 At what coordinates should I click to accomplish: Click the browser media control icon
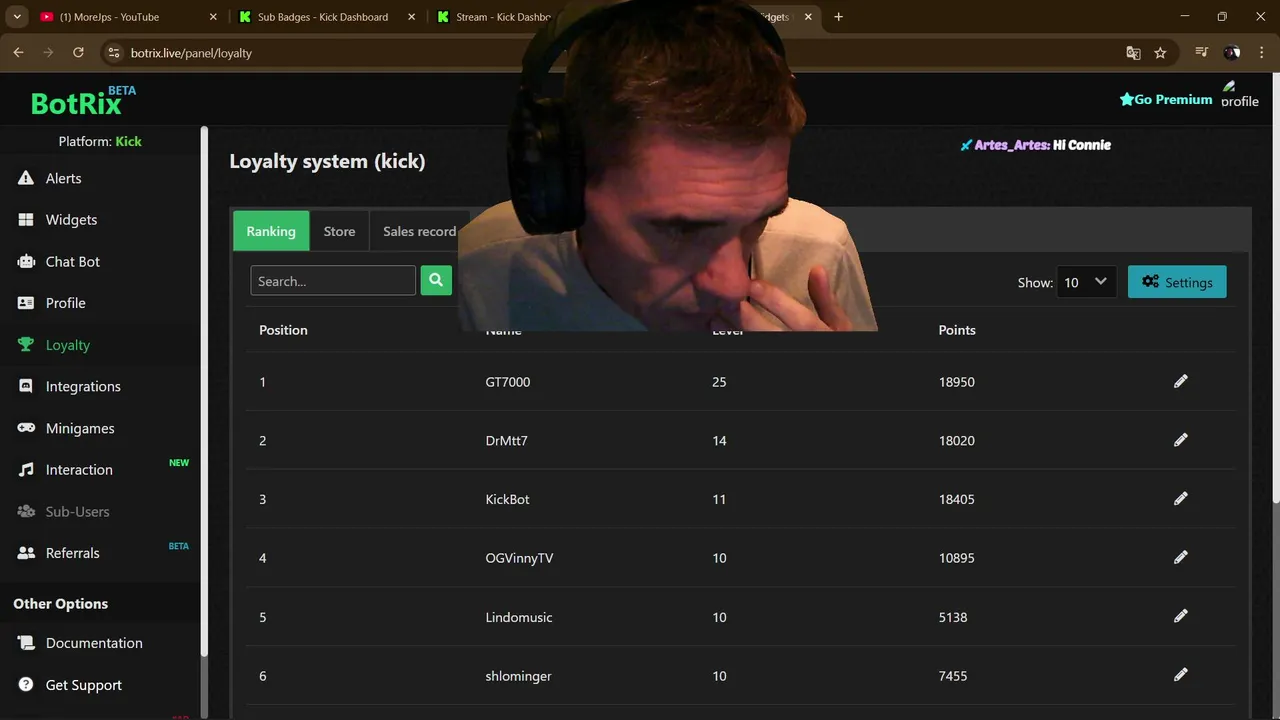pyautogui.click(x=1202, y=53)
